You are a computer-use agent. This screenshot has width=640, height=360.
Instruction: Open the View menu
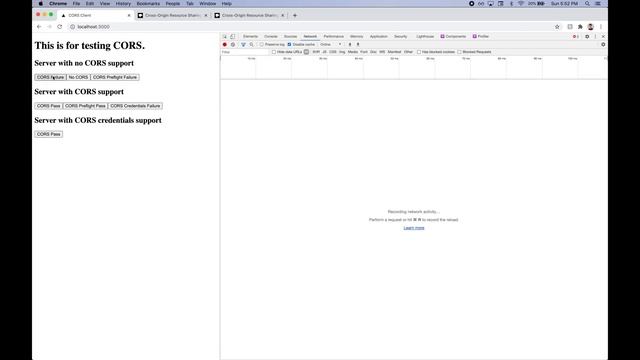[x=104, y=3]
